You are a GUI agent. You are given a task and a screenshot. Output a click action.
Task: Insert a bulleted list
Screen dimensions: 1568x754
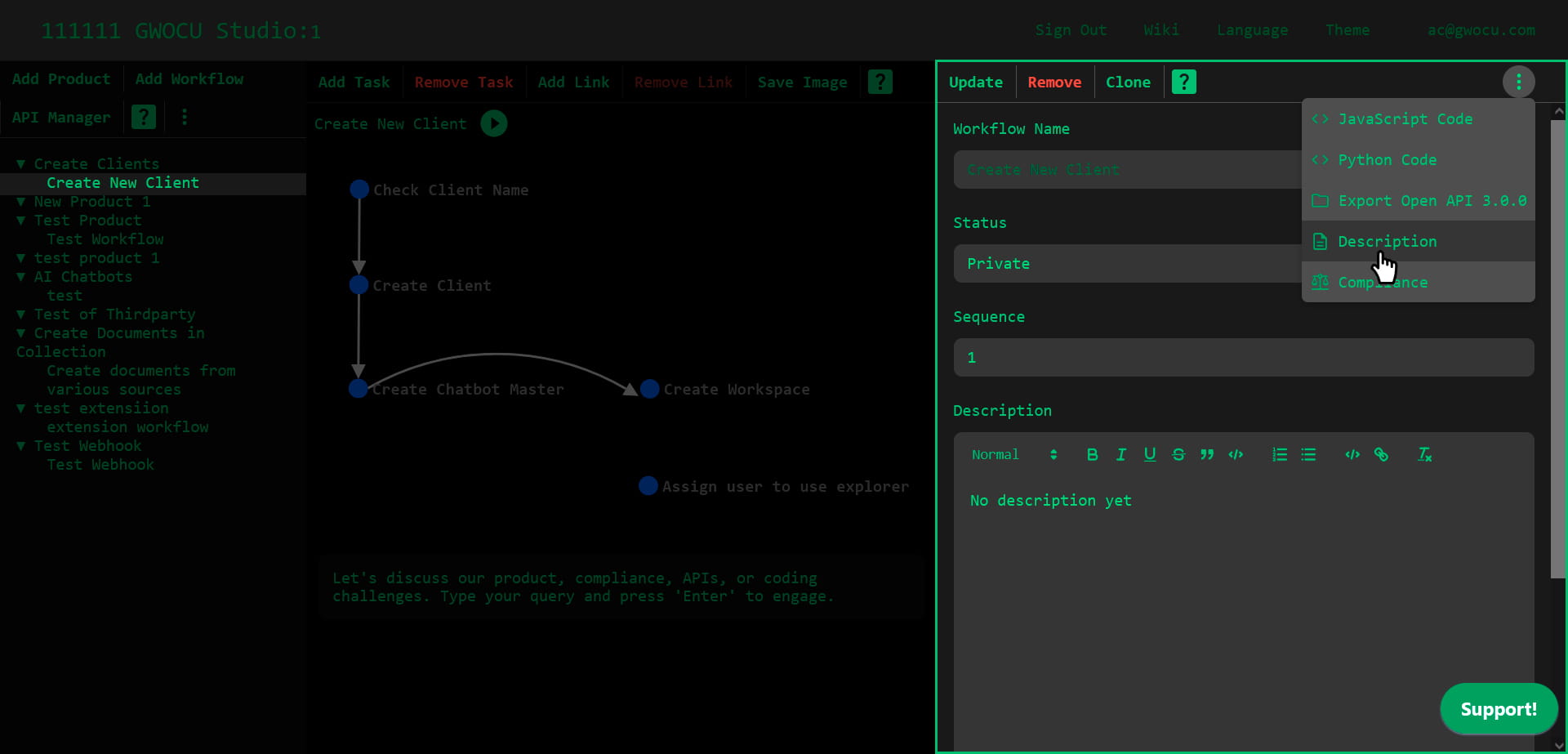tap(1307, 454)
